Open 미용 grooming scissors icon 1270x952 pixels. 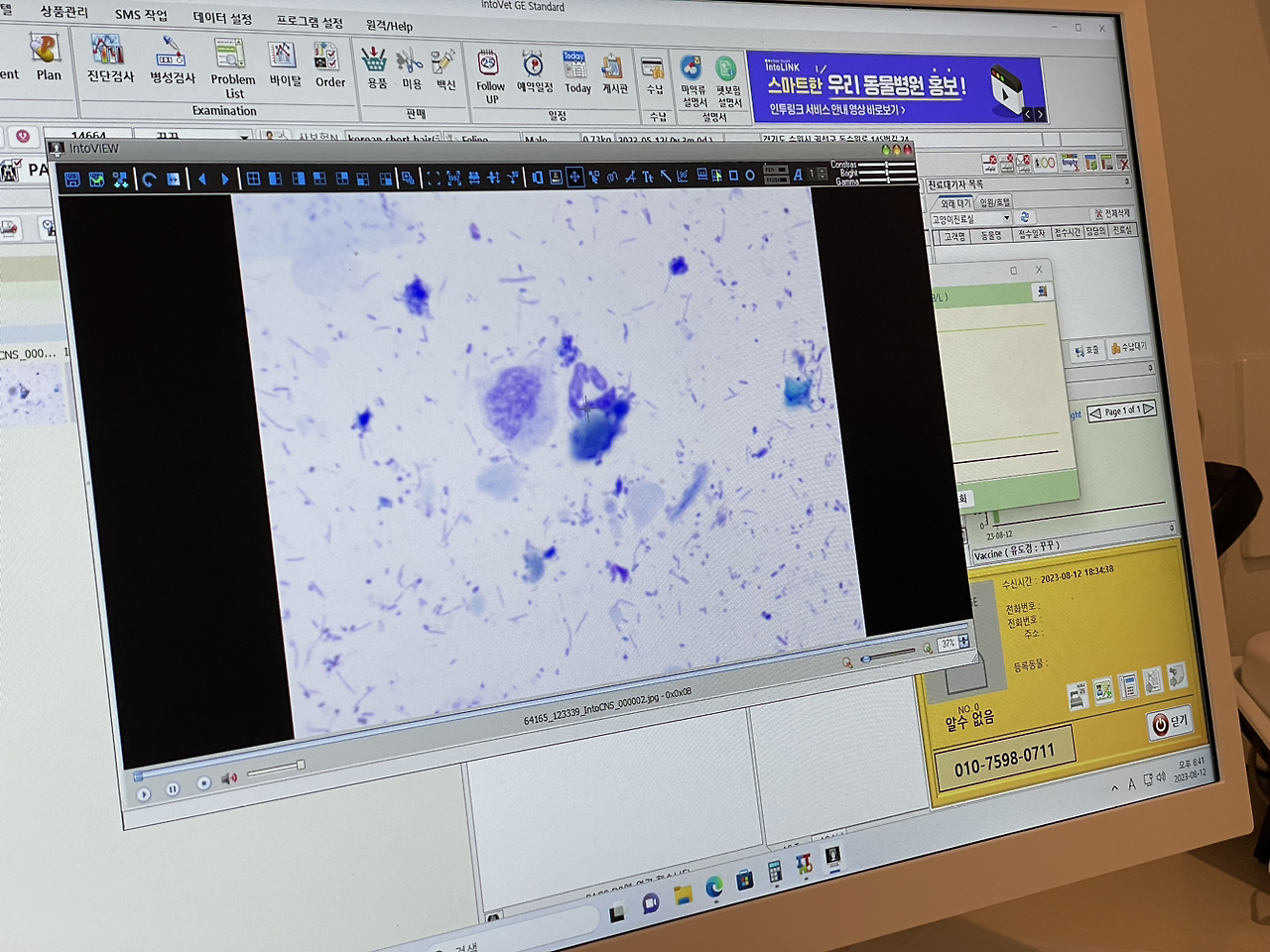410,69
